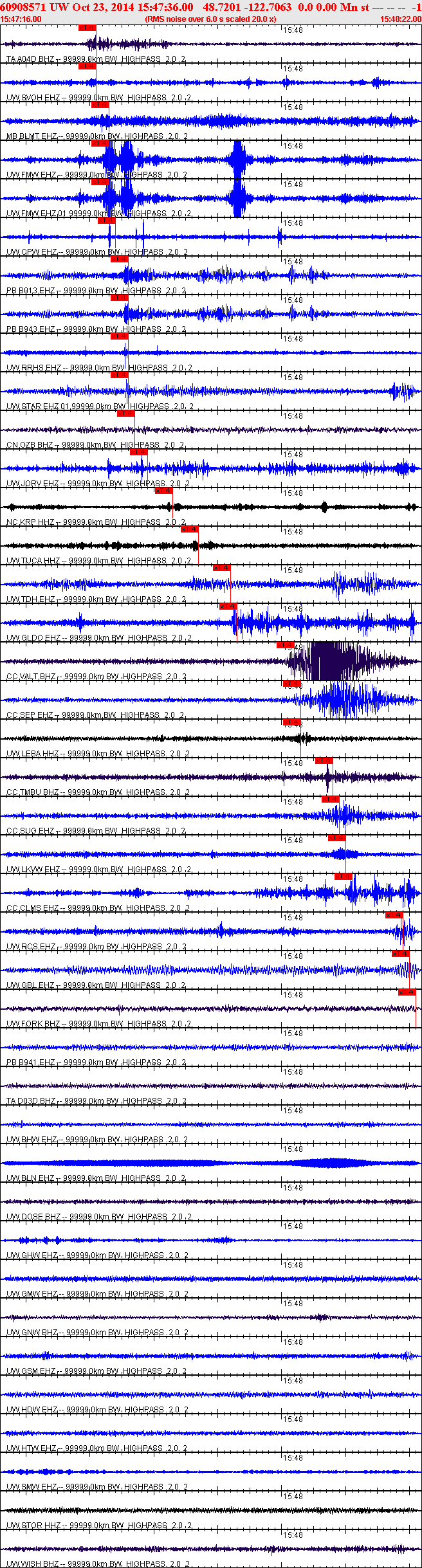The image size is (422, 1568).
Task: Select the red pick marker on CC.CLMS trace
Action: click(x=344, y=877)
